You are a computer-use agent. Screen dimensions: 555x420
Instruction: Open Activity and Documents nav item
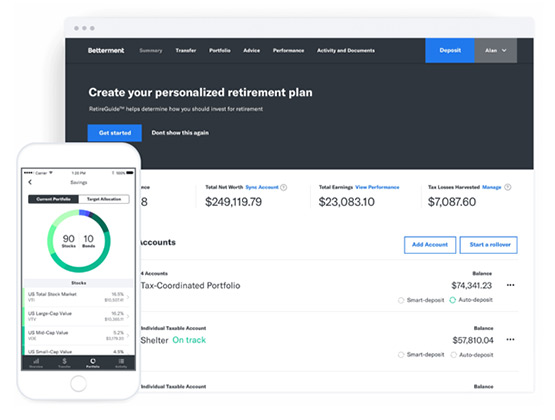click(x=346, y=51)
